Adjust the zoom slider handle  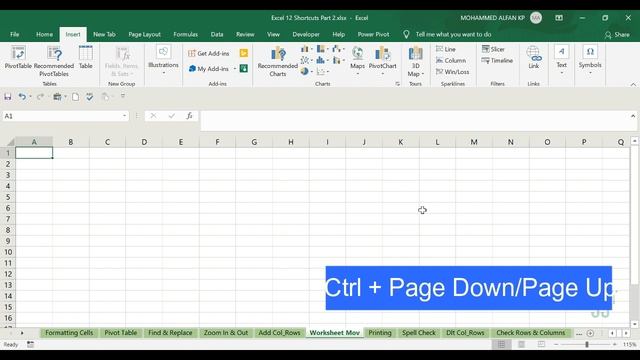[x=587, y=344]
